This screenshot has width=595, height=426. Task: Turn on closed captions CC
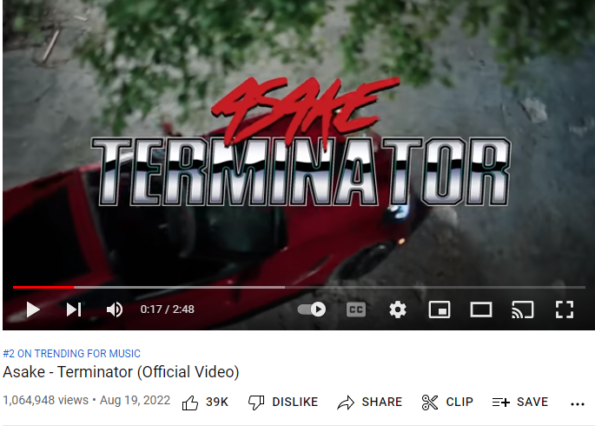click(x=356, y=310)
